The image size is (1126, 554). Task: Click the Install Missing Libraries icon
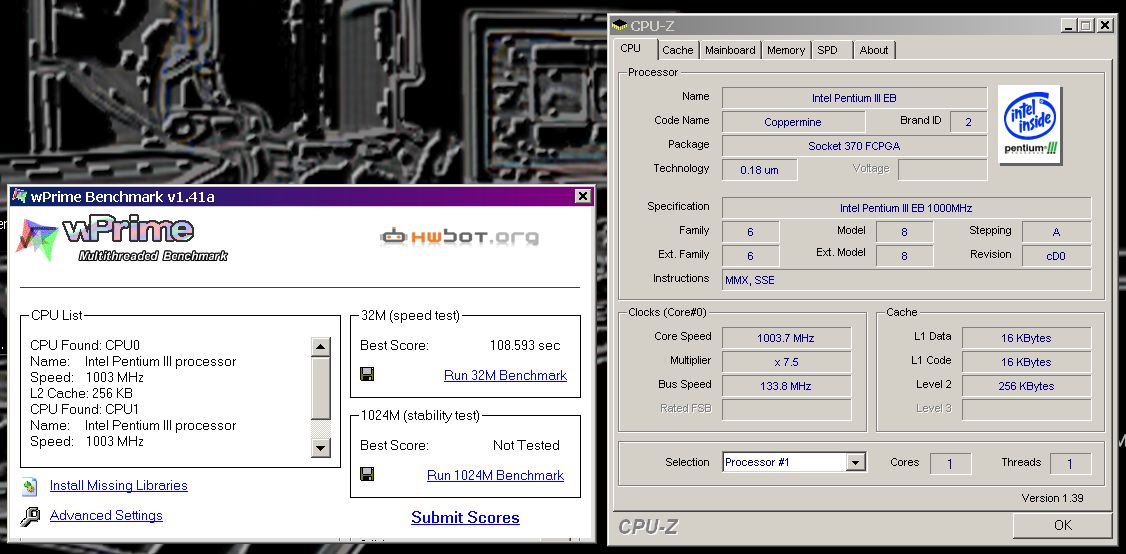point(29,486)
